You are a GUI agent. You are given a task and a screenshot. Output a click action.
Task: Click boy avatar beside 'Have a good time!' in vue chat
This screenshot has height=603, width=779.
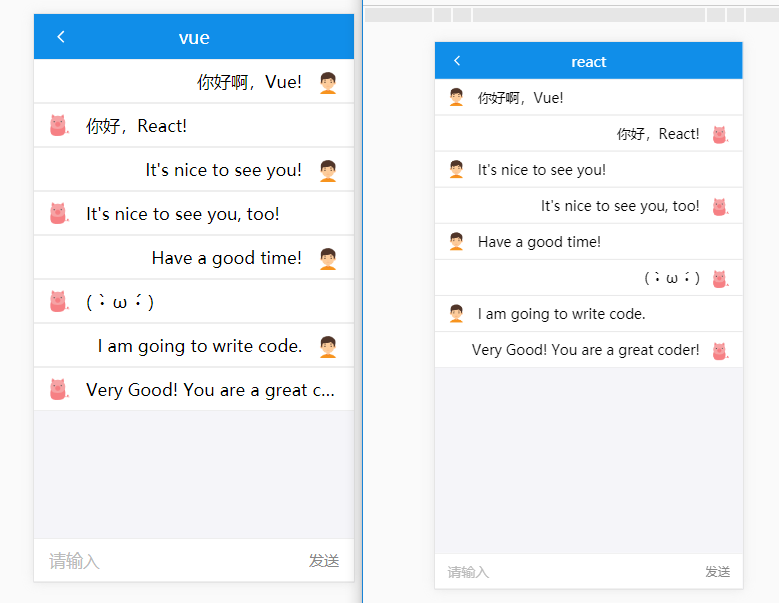(328, 258)
